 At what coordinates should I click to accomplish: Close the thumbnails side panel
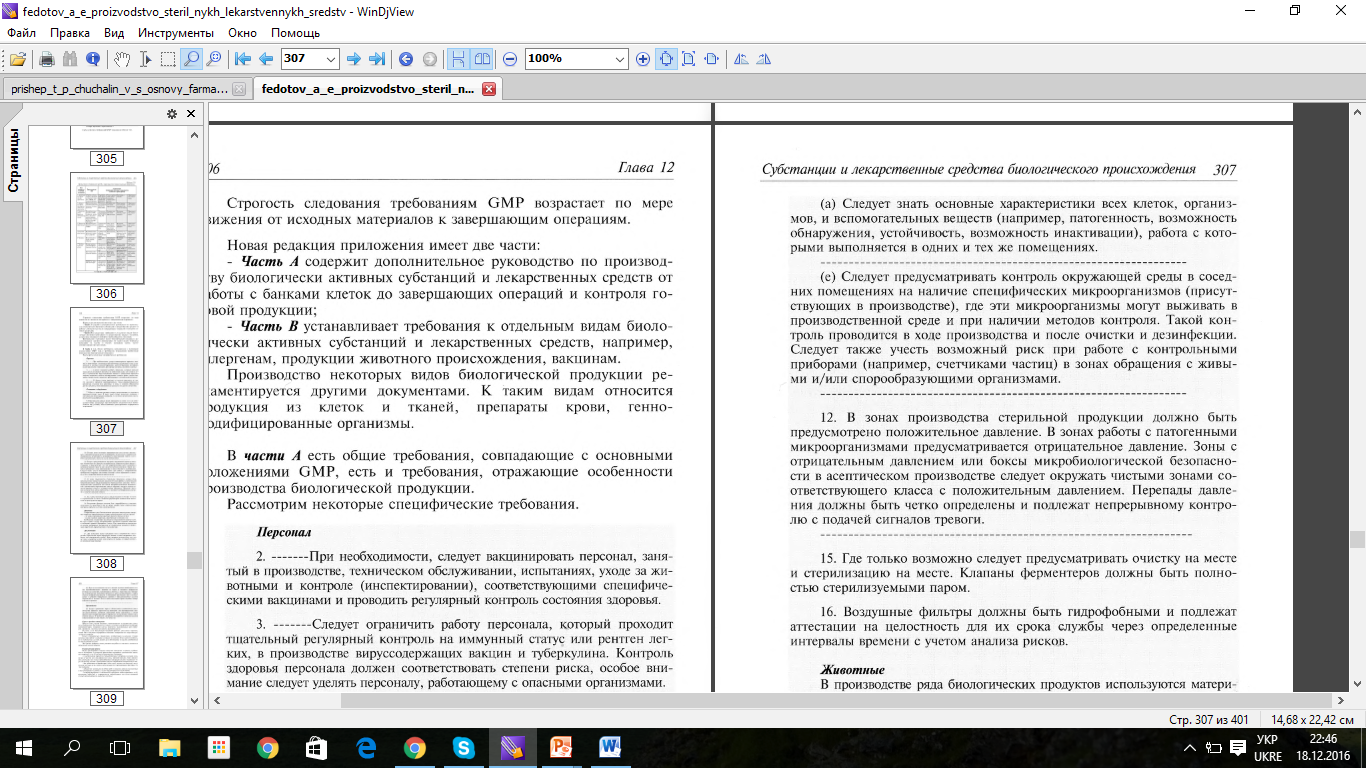coord(191,114)
